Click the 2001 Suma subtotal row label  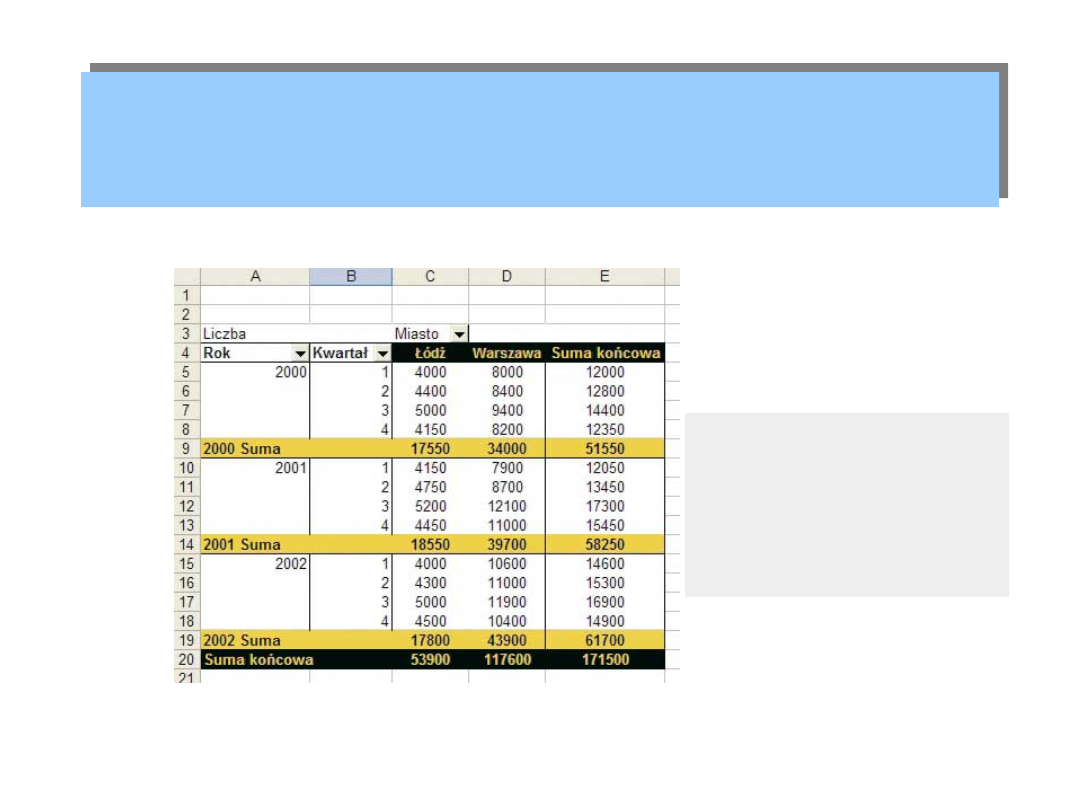242,545
